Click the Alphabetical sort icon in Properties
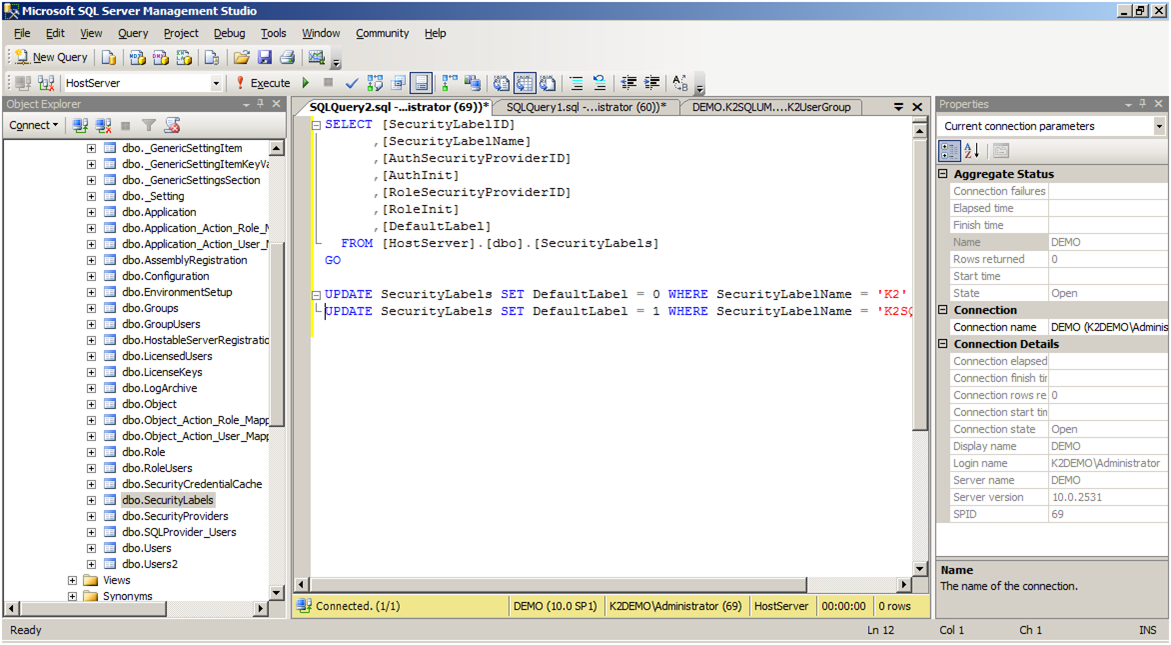The height and width of the screenshot is (645, 1171). tap(972, 151)
